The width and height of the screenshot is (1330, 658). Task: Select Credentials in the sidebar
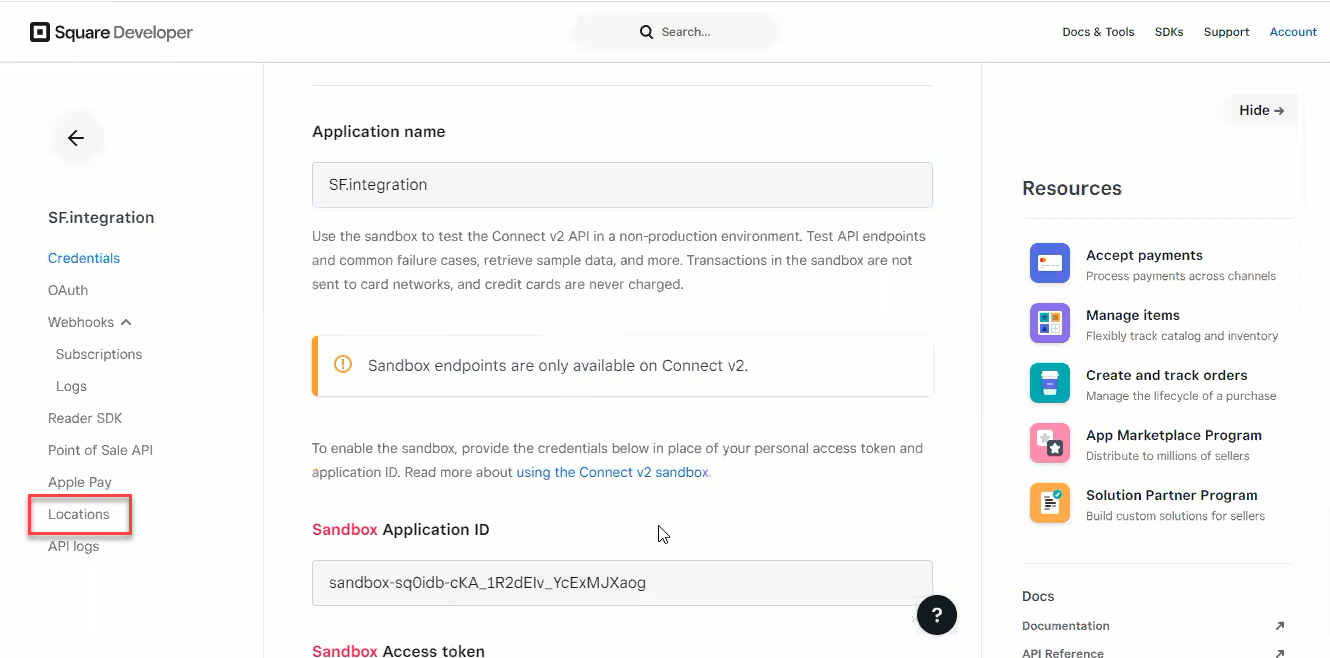(x=84, y=258)
